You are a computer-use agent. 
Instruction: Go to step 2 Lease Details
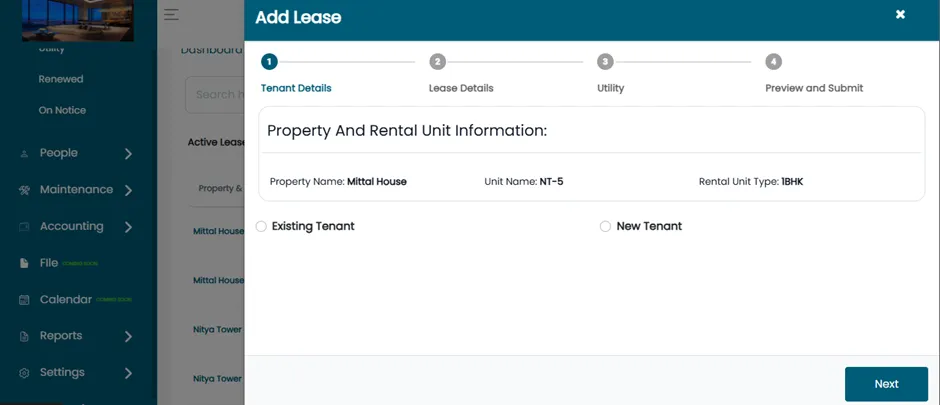[x=438, y=62]
